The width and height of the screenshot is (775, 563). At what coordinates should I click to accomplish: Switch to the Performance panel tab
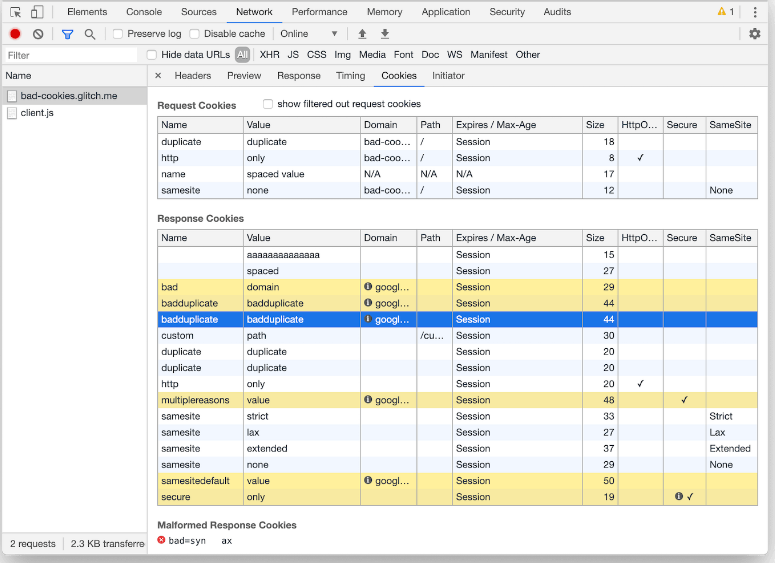(x=320, y=12)
